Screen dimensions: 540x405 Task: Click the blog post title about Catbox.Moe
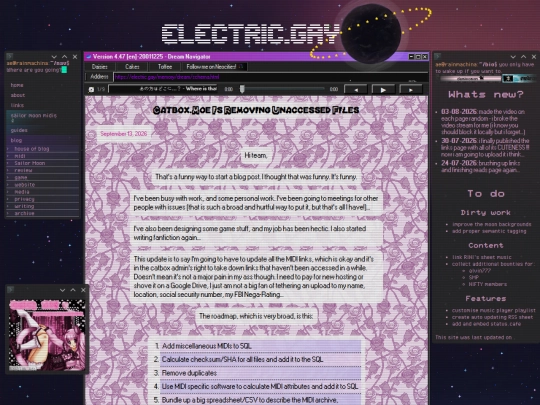point(256,110)
